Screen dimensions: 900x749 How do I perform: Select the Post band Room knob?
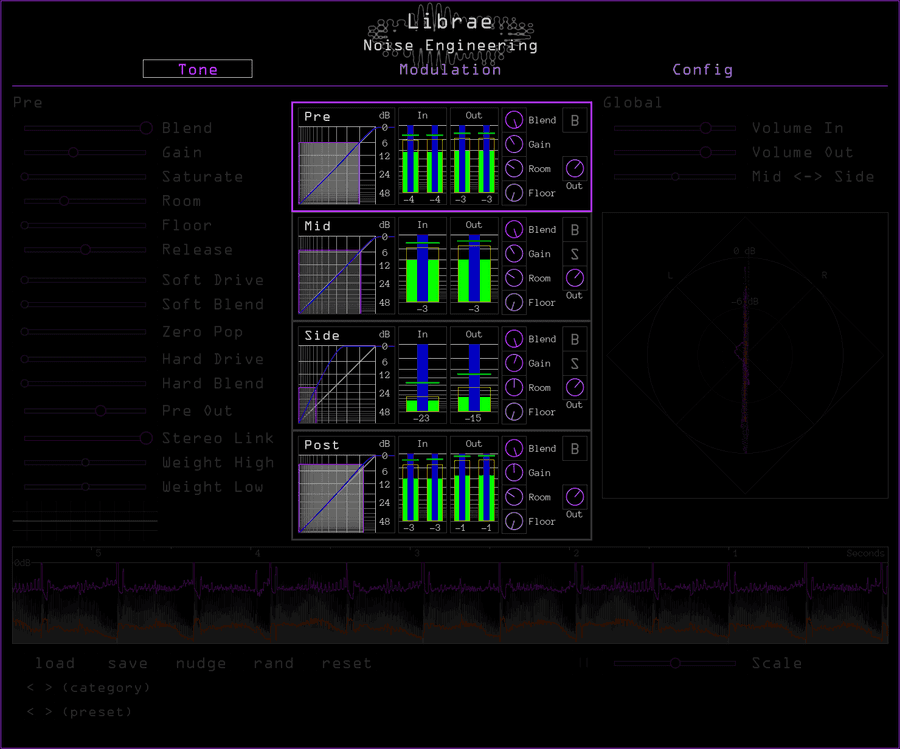[514, 497]
